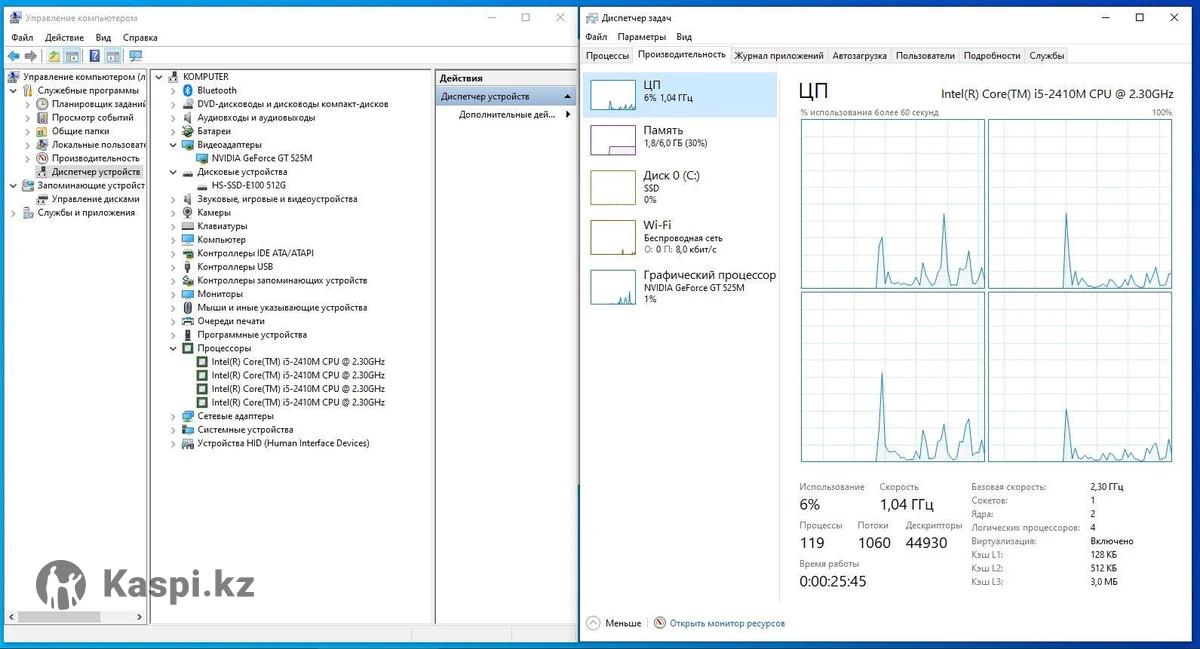1200x649 pixels.
Task: Click the HS-SSD-E100 512G disk icon
Action: (x=202, y=185)
